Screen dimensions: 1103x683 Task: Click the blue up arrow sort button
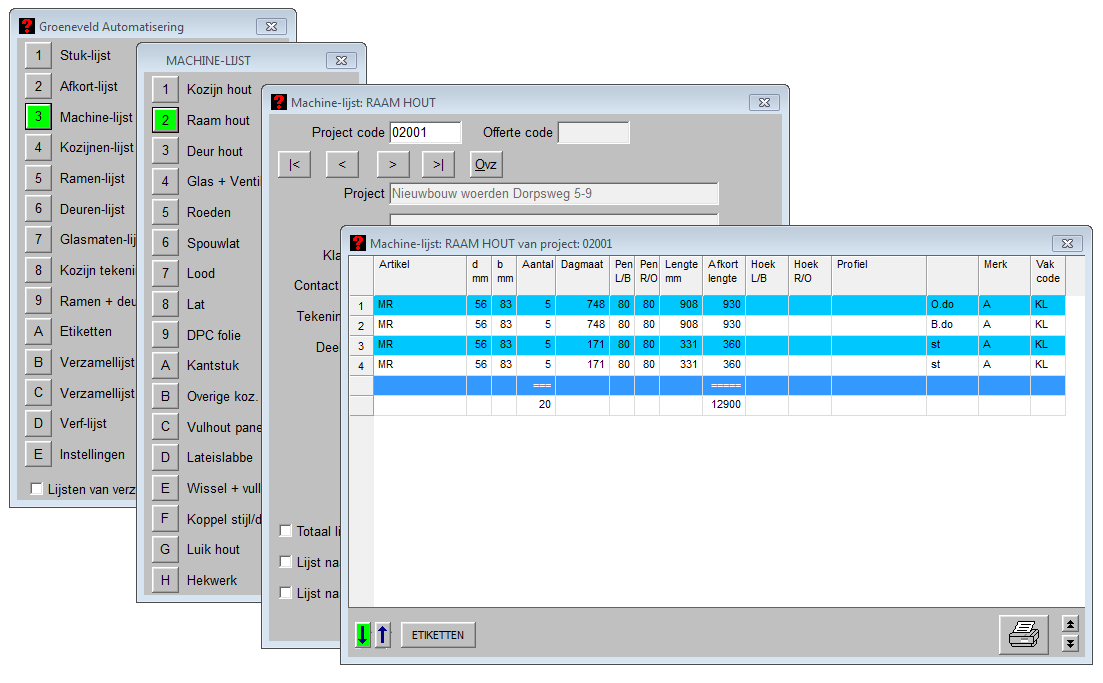click(382, 635)
